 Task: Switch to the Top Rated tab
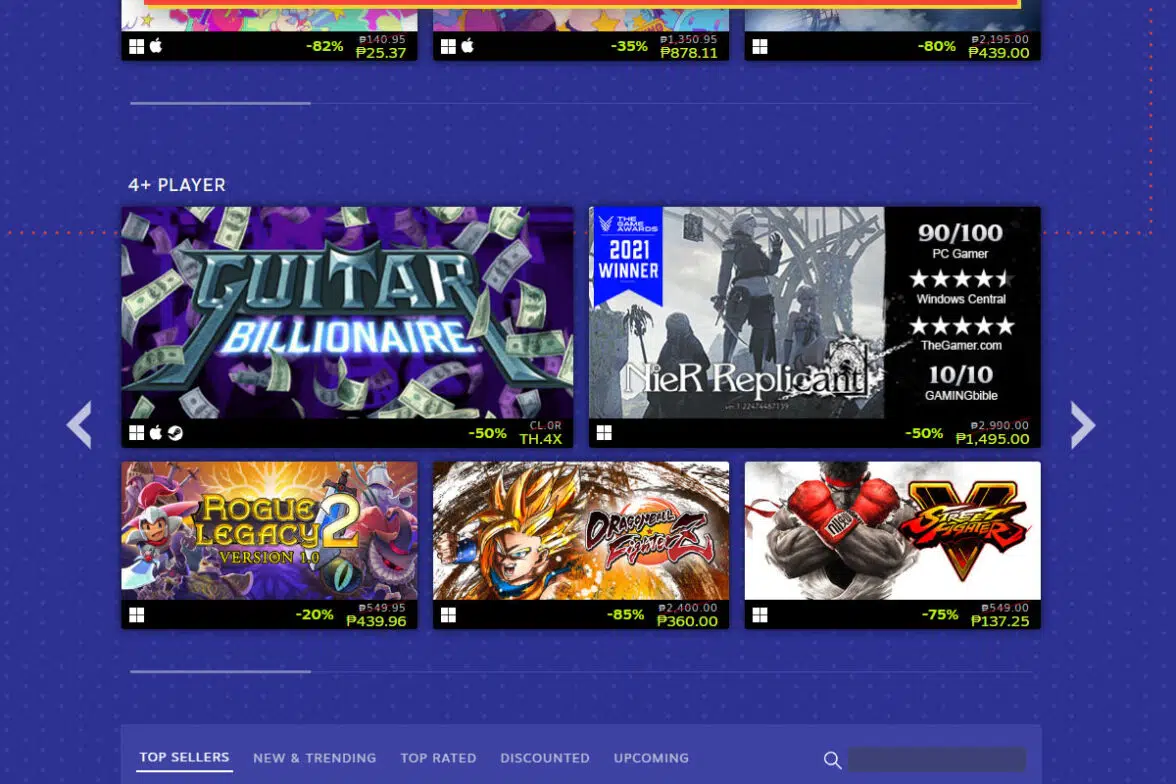[x=438, y=758]
